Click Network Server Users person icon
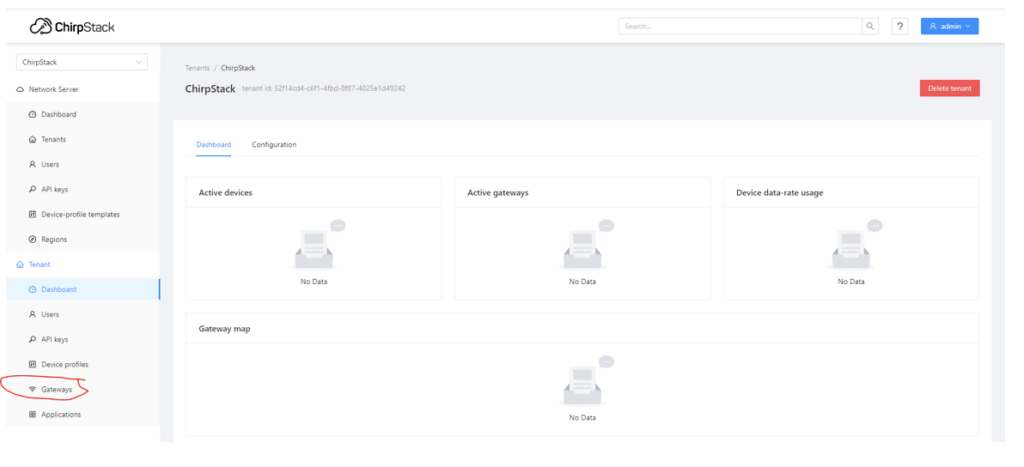The width and height of the screenshot is (1024, 467). point(33,165)
